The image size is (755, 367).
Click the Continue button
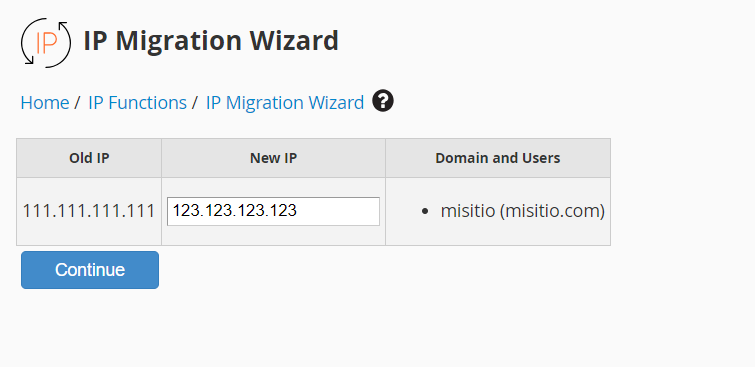pos(90,270)
